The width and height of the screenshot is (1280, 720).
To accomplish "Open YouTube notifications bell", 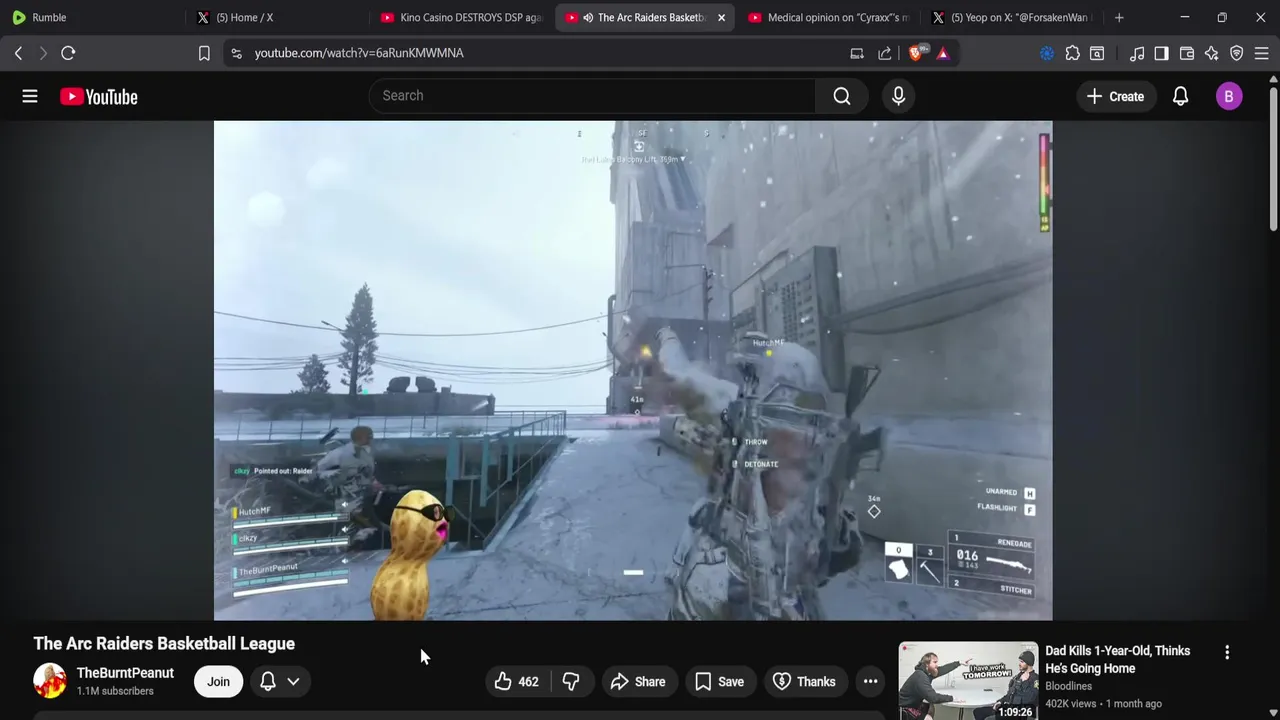I will (1181, 96).
